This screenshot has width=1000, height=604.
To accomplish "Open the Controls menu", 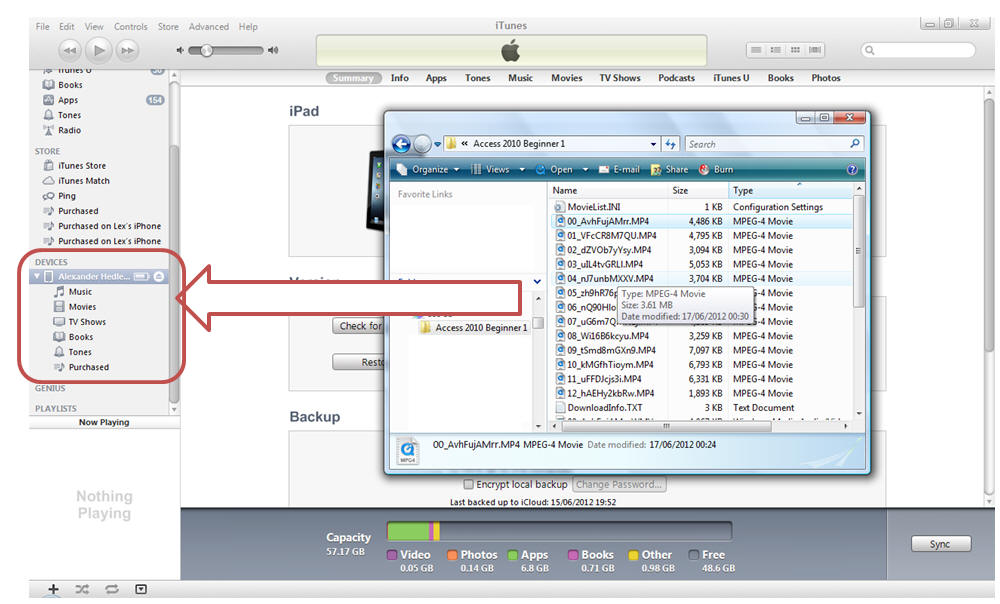I will pyautogui.click(x=131, y=27).
